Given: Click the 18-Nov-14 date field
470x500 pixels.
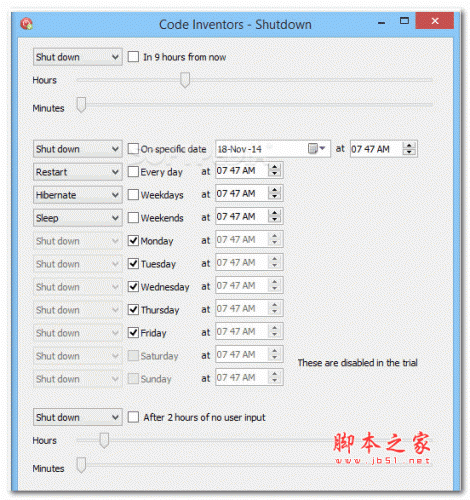Looking at the screenshot, I should [273, 149].
